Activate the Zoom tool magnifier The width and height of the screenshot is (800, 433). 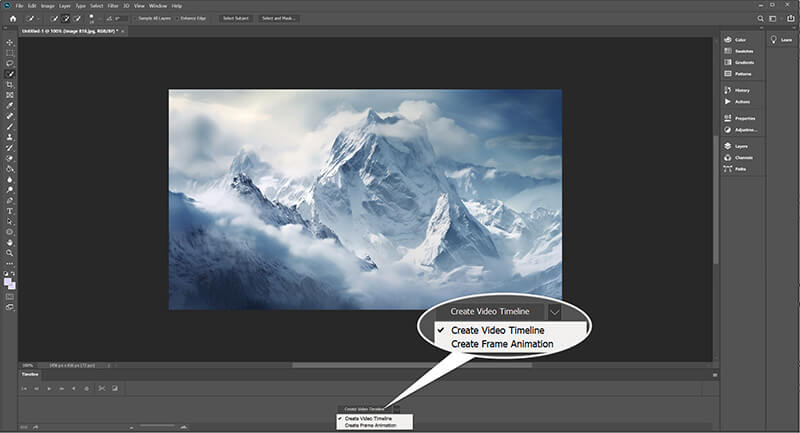(10, 254)
